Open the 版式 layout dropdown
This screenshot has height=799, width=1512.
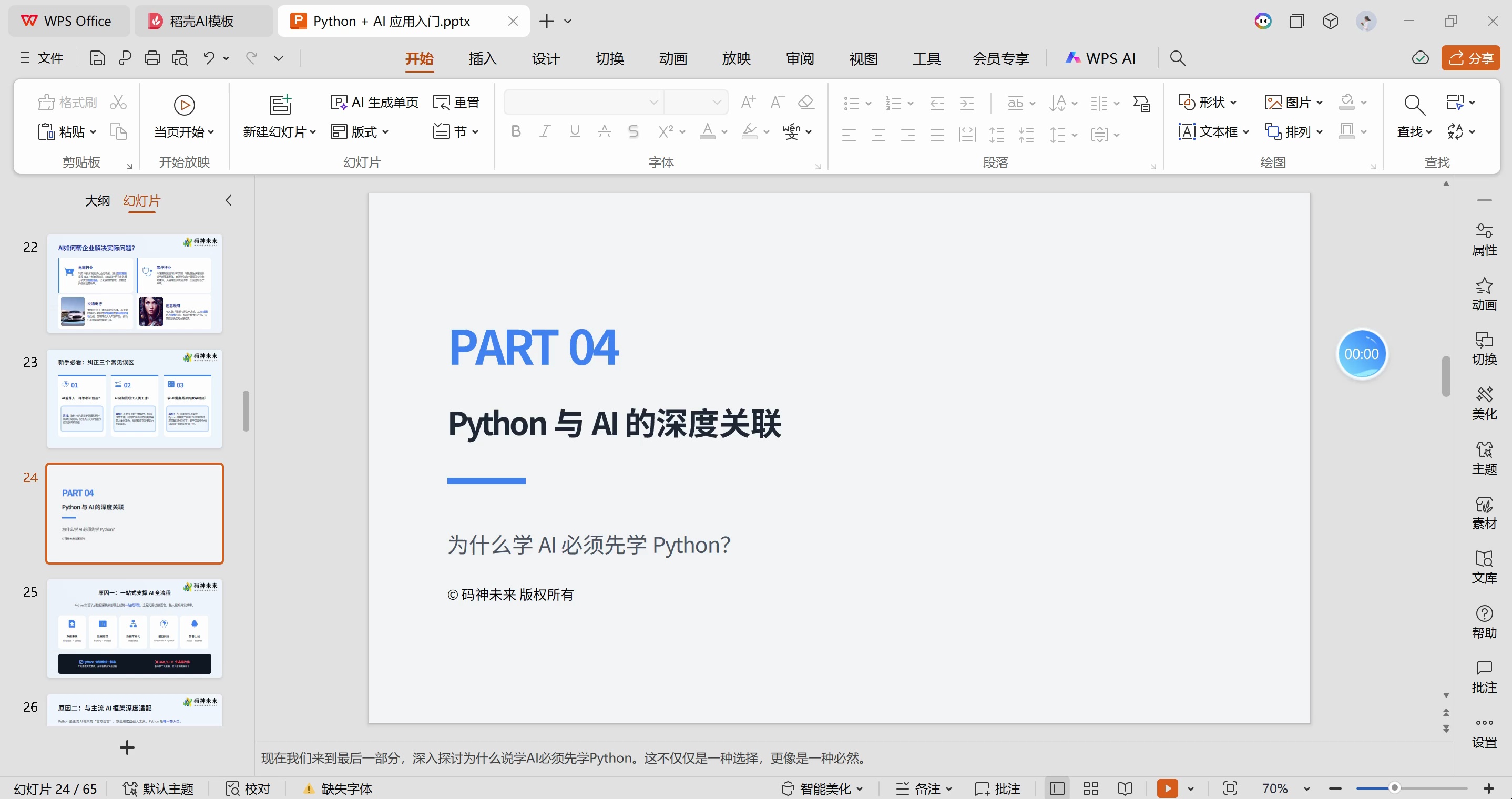point(359,131)
